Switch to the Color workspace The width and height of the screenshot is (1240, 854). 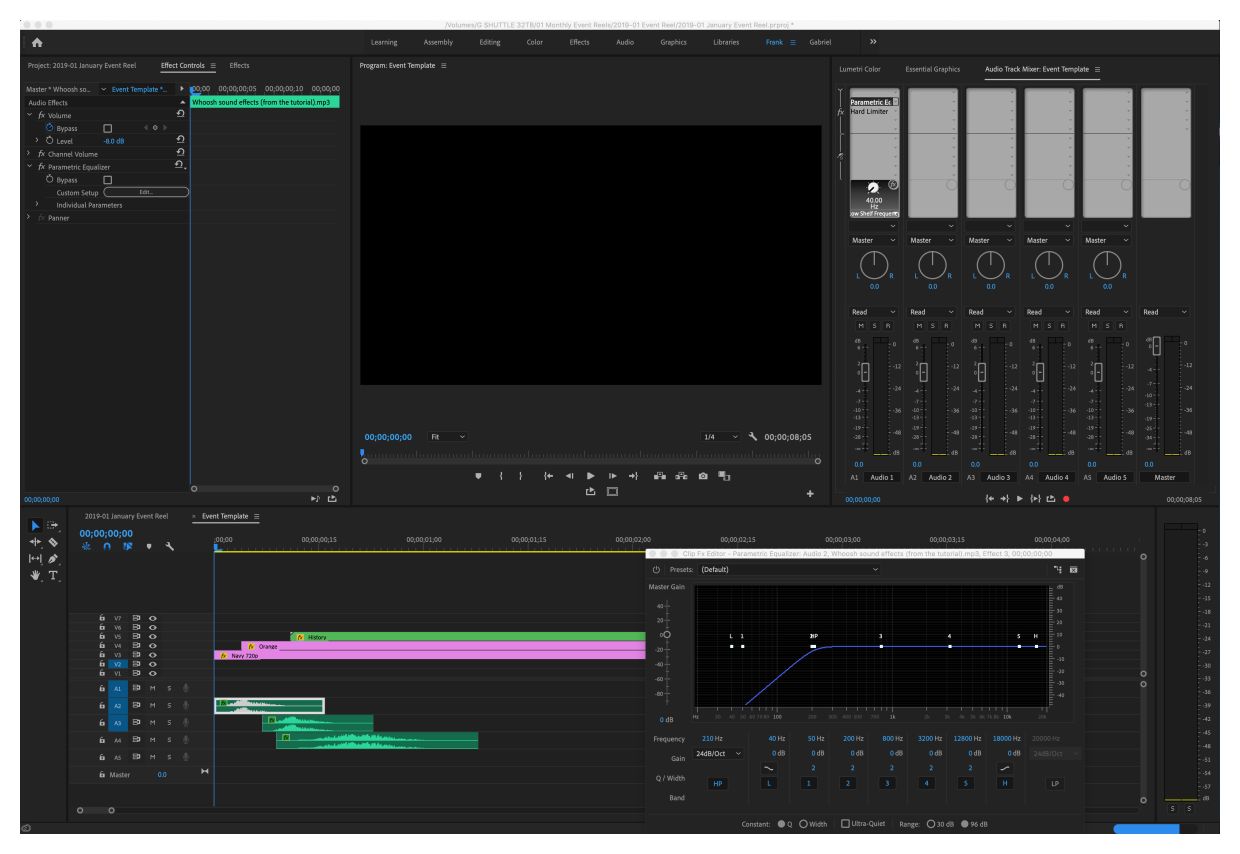[536, 42]
